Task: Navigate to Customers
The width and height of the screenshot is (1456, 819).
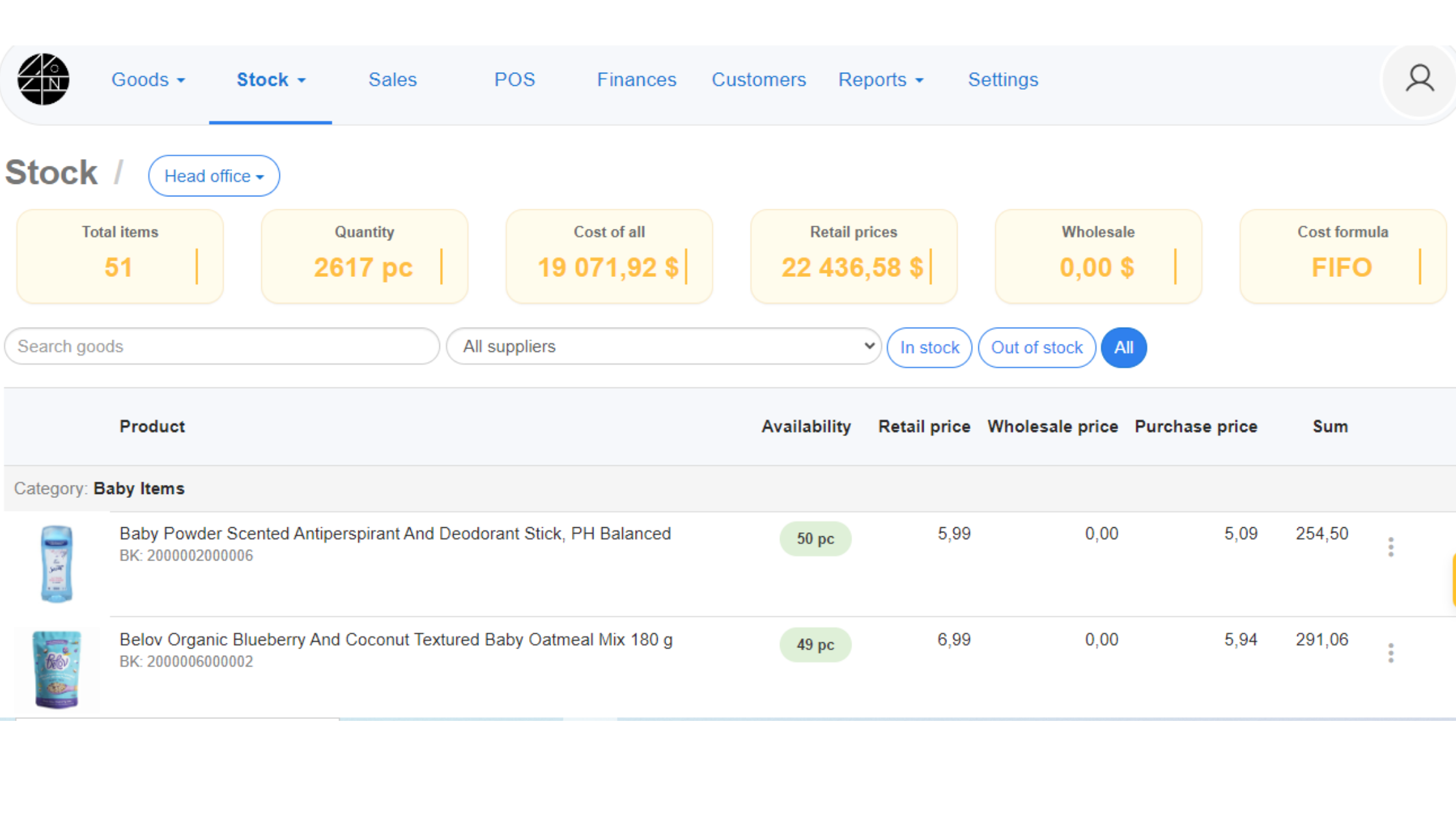Action: pos(759,80)
